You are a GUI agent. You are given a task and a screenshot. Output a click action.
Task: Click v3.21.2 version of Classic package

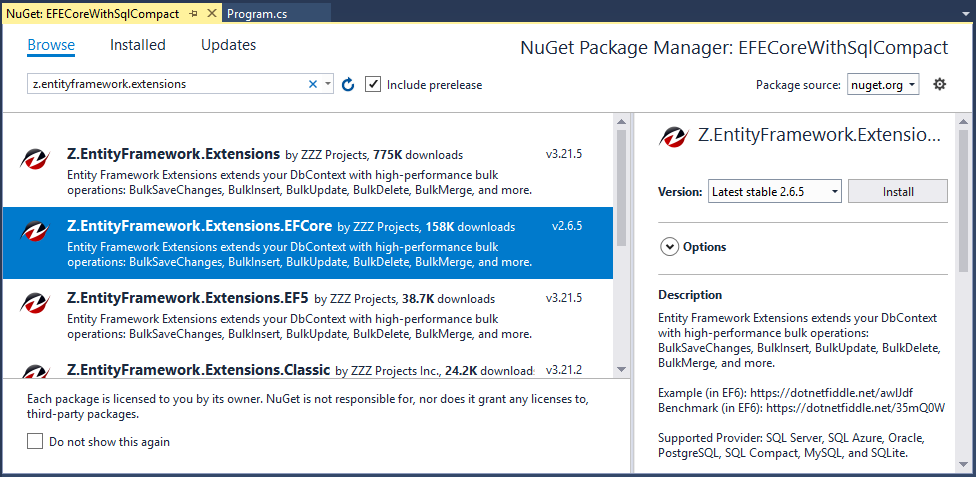[564, 370]
